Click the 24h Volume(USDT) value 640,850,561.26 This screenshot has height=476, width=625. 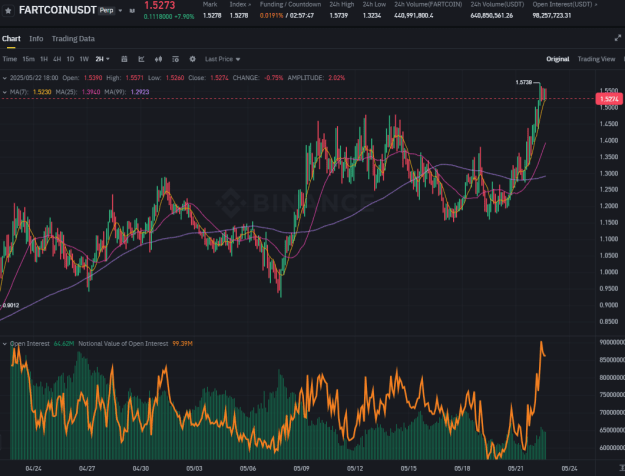491,16
